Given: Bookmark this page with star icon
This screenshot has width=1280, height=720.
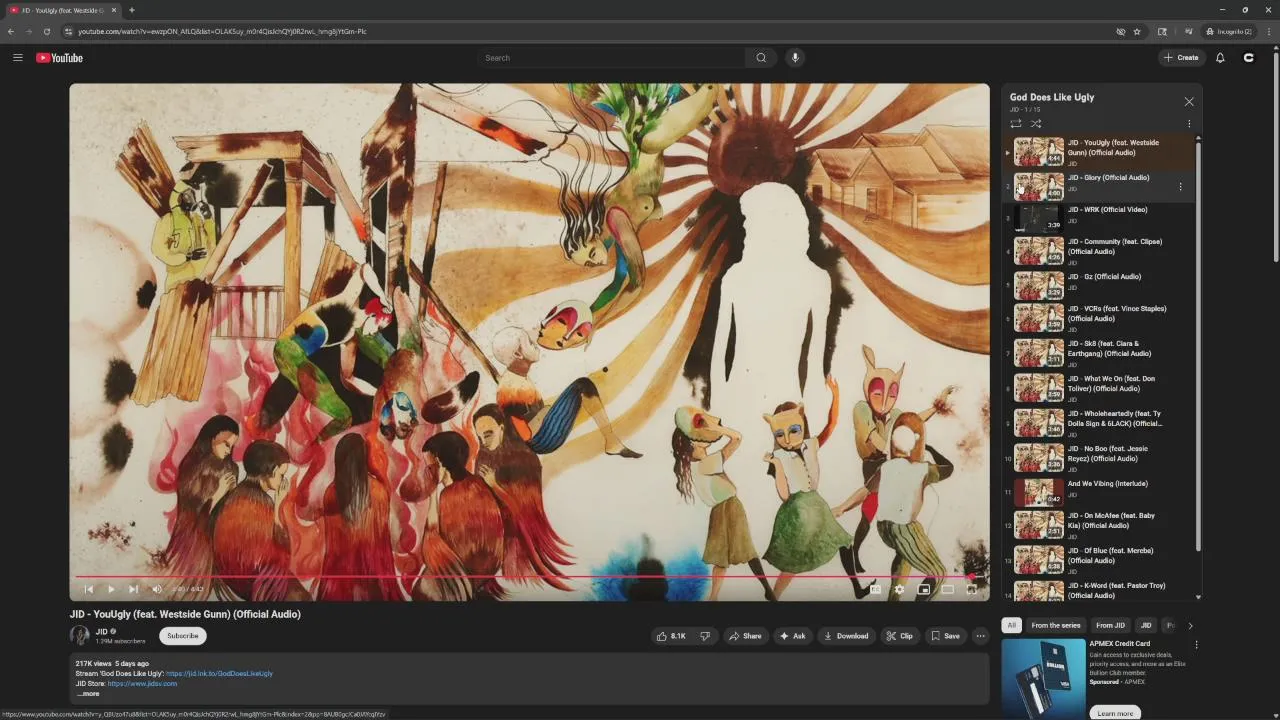Looking at the screenshot, I should click(x=1137, y=31).
